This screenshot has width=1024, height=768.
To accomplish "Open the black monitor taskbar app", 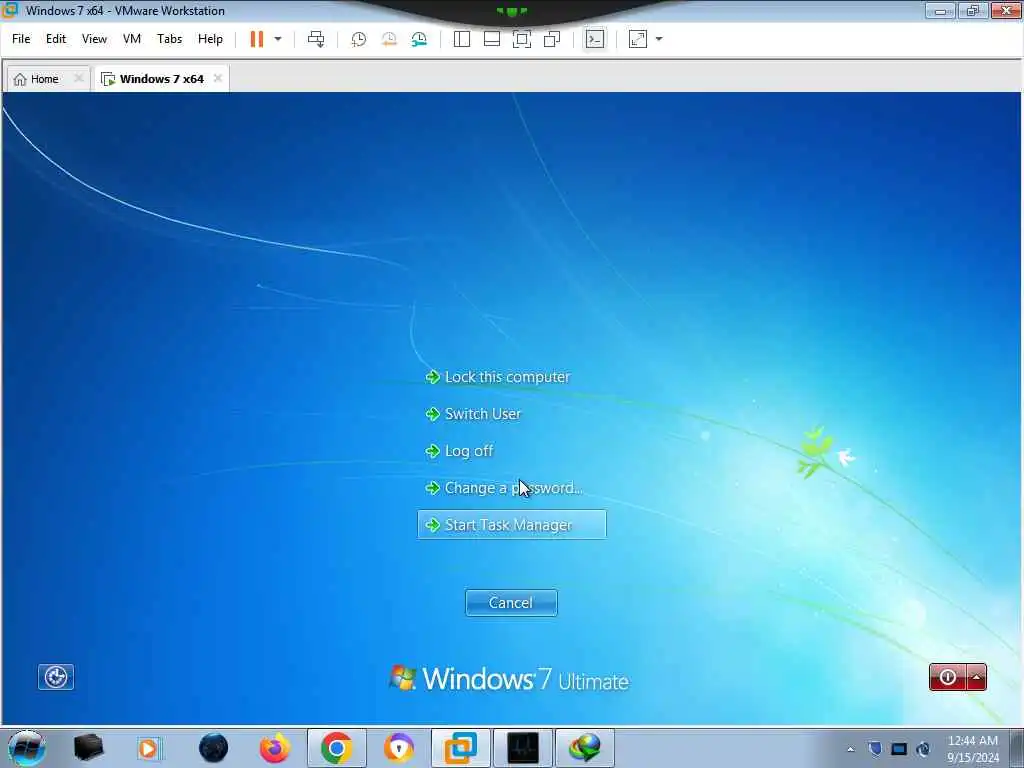I will [x=523, y=748].
